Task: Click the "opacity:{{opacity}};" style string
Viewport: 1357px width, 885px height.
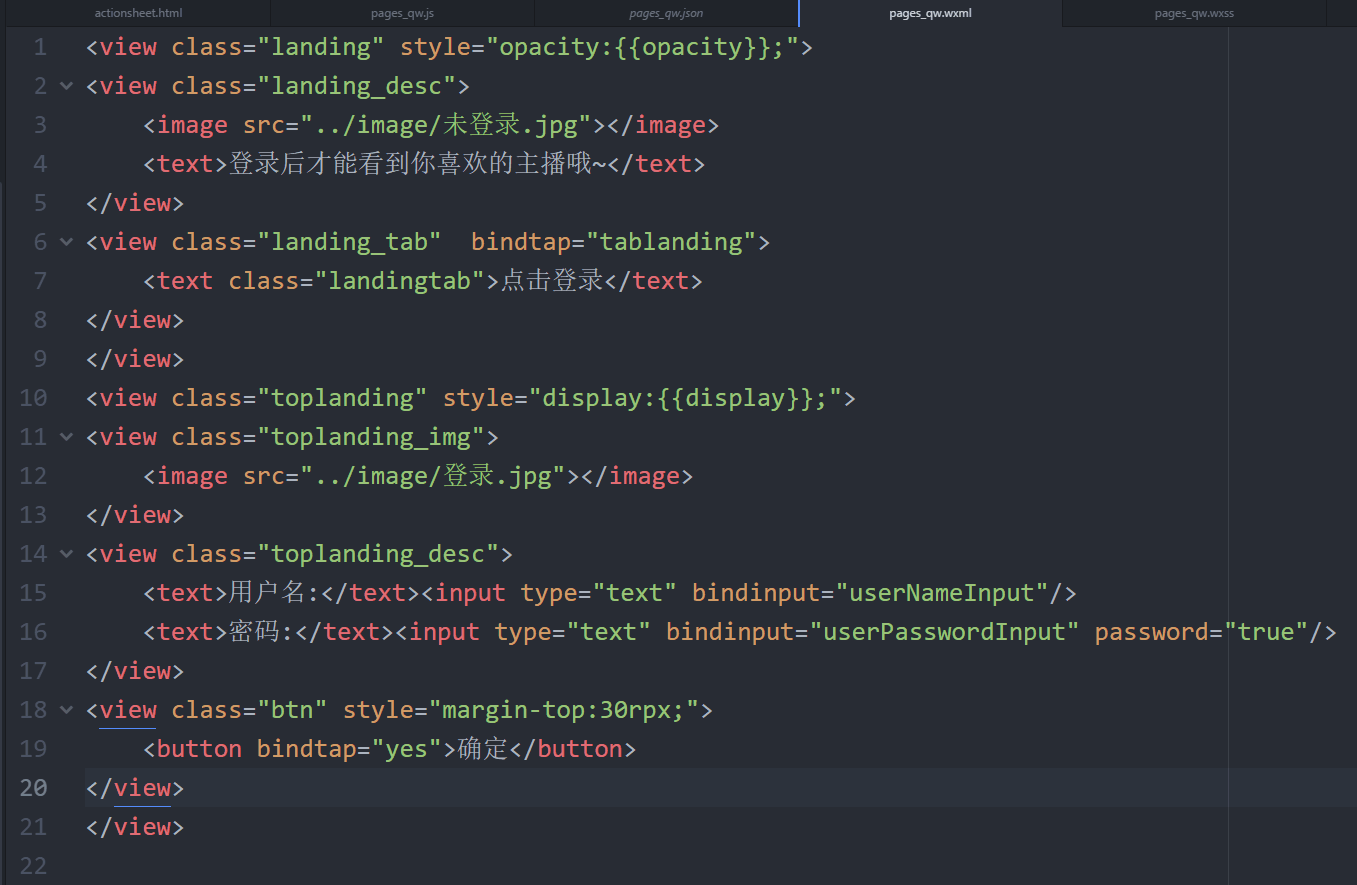Action: click(x=642, y=47)
